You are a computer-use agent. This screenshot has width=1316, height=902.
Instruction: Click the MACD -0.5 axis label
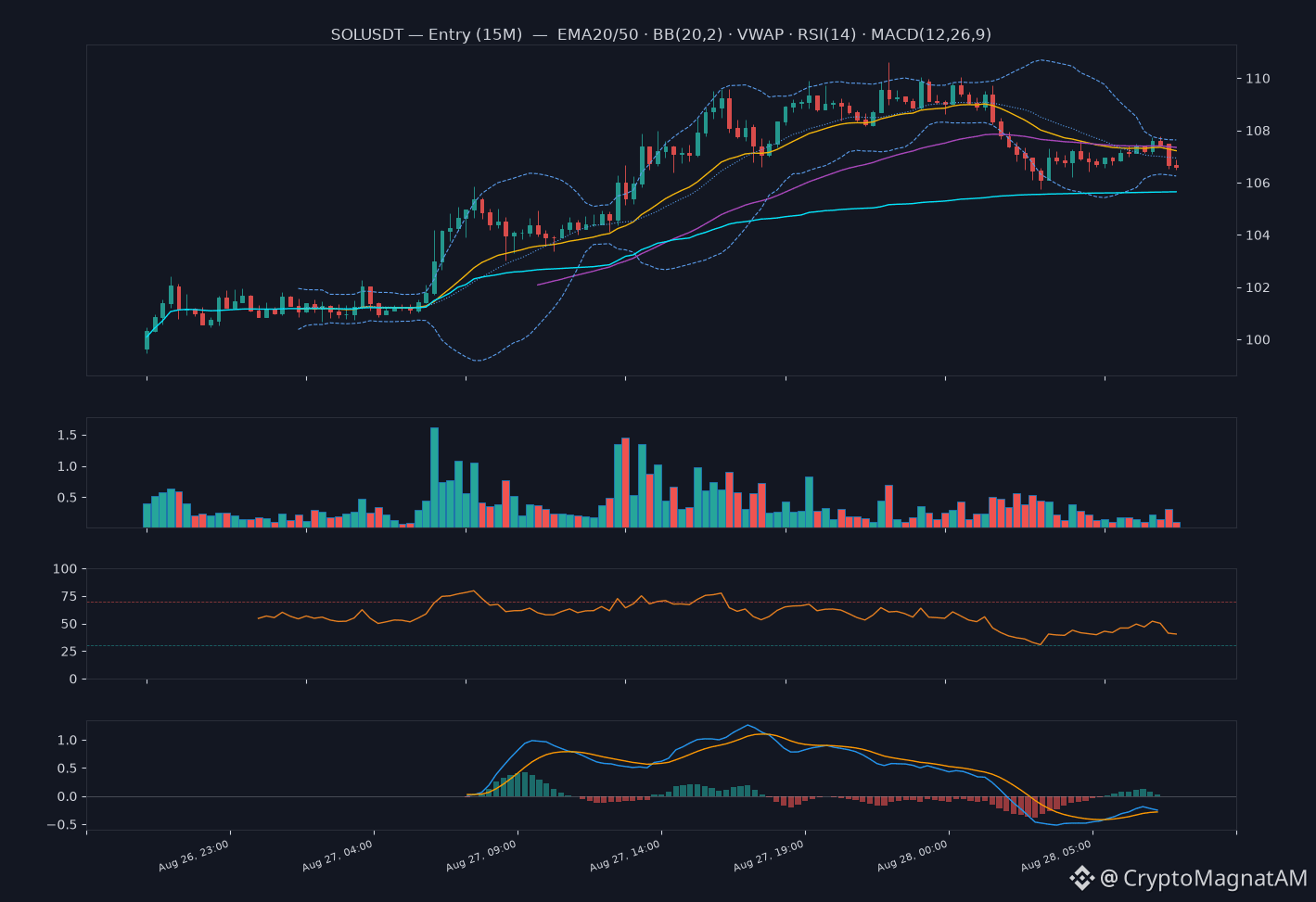pos(62,825)
